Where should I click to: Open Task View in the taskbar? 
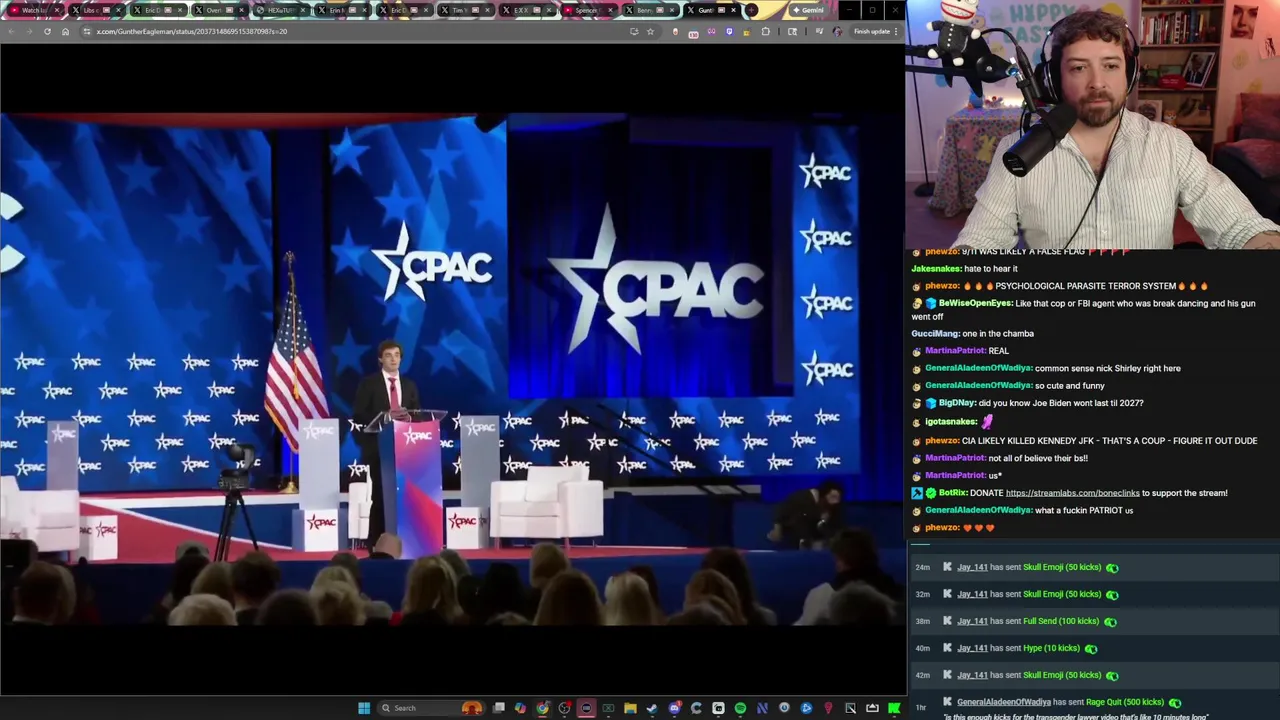click(498, 708)
